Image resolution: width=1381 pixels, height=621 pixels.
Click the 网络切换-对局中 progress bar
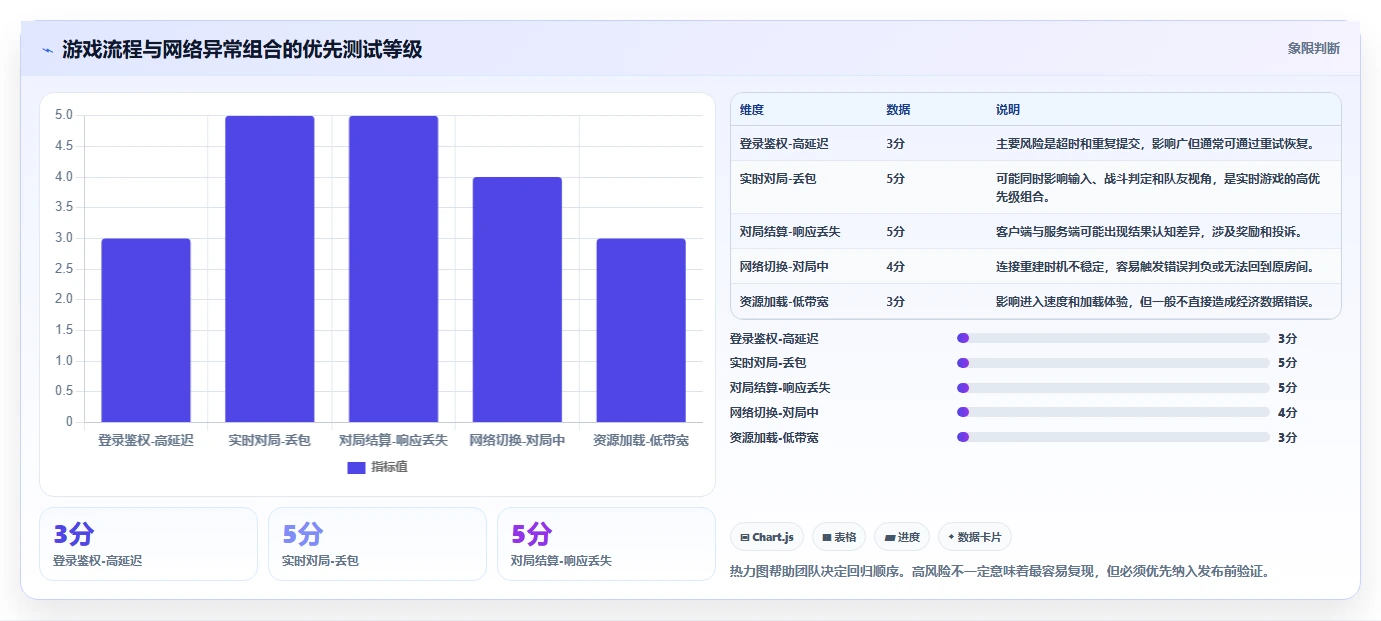1113,412
